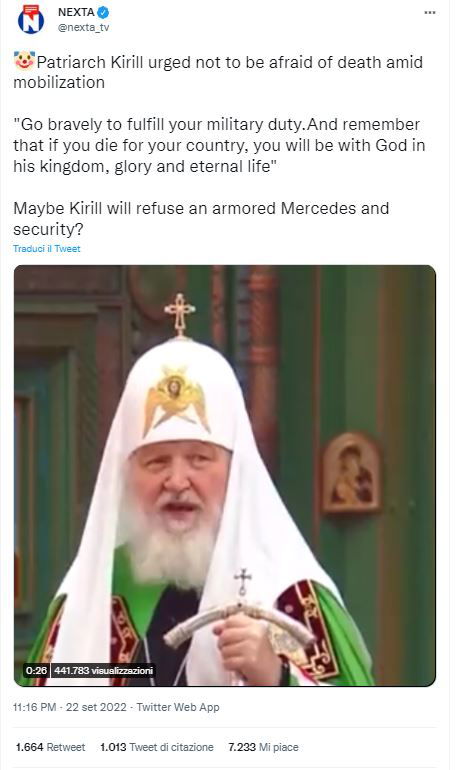Viewport: 455px width, 770px height.
Task: Click the gold cross atop the white headdress
Action: pos(180,315)
